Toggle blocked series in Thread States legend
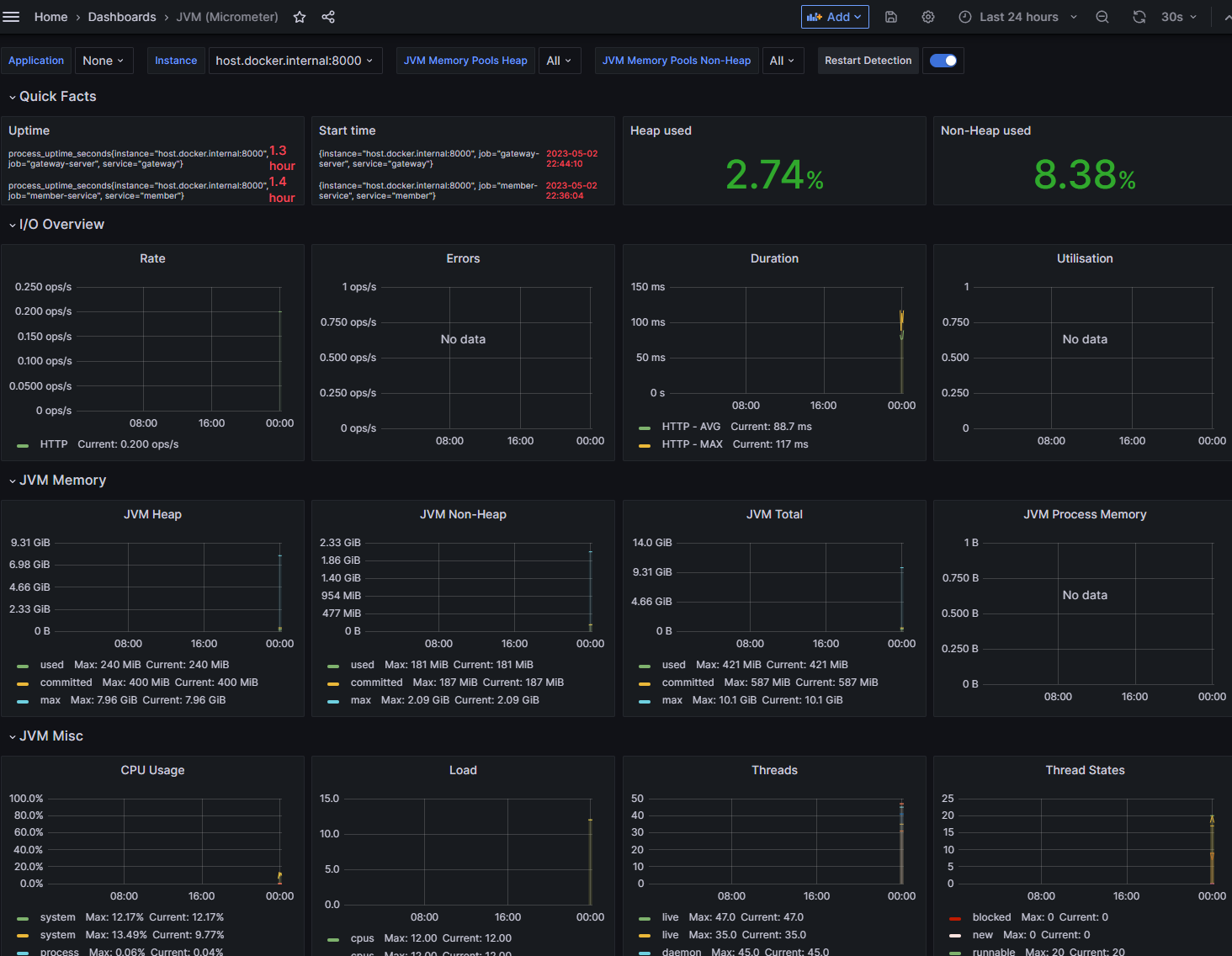 pos(991,917)
